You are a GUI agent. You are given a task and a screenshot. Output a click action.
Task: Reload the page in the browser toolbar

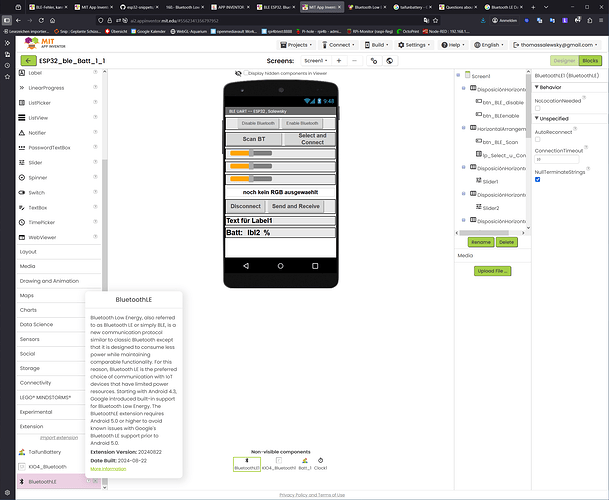(x=41, y=20)
